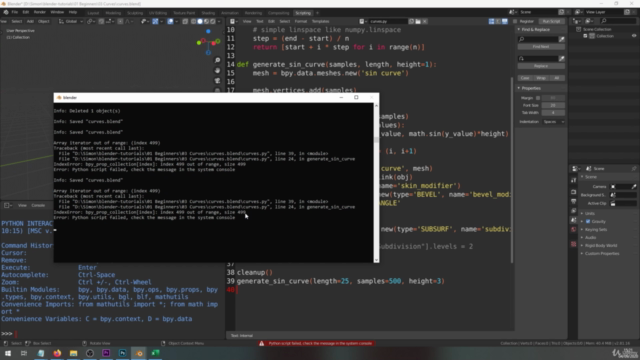The width and height of the screenshot is (640, 360).
Task: Open the Render menu
Action: tap(40, 12)
